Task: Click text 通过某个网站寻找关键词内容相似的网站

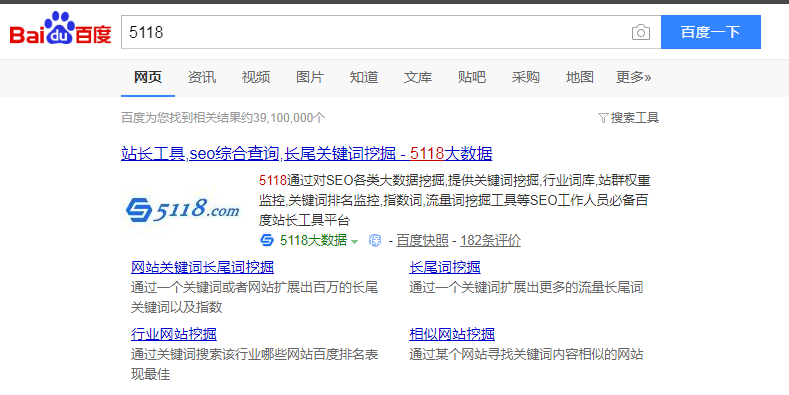Action: [x=526, y=354]
